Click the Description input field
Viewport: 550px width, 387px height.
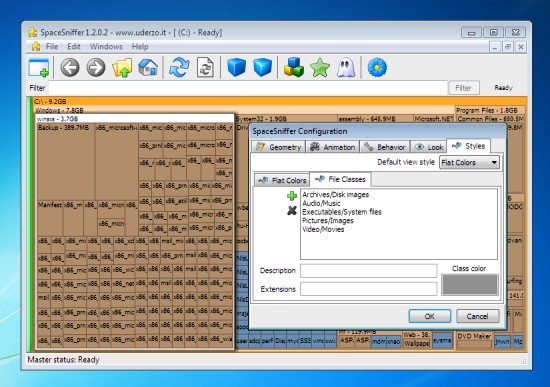click(369, 271)
